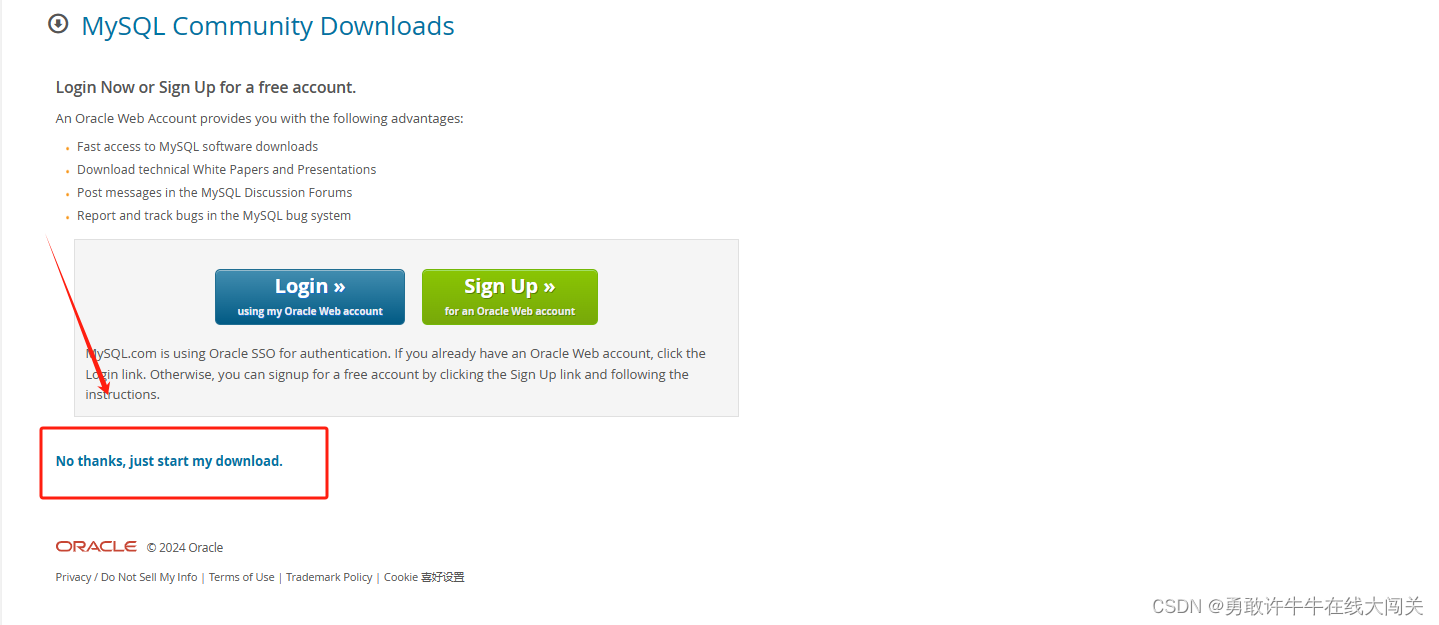Click the CSDN author watermark text
This screenshot has height=625, width=1439.
point(1287,606)
